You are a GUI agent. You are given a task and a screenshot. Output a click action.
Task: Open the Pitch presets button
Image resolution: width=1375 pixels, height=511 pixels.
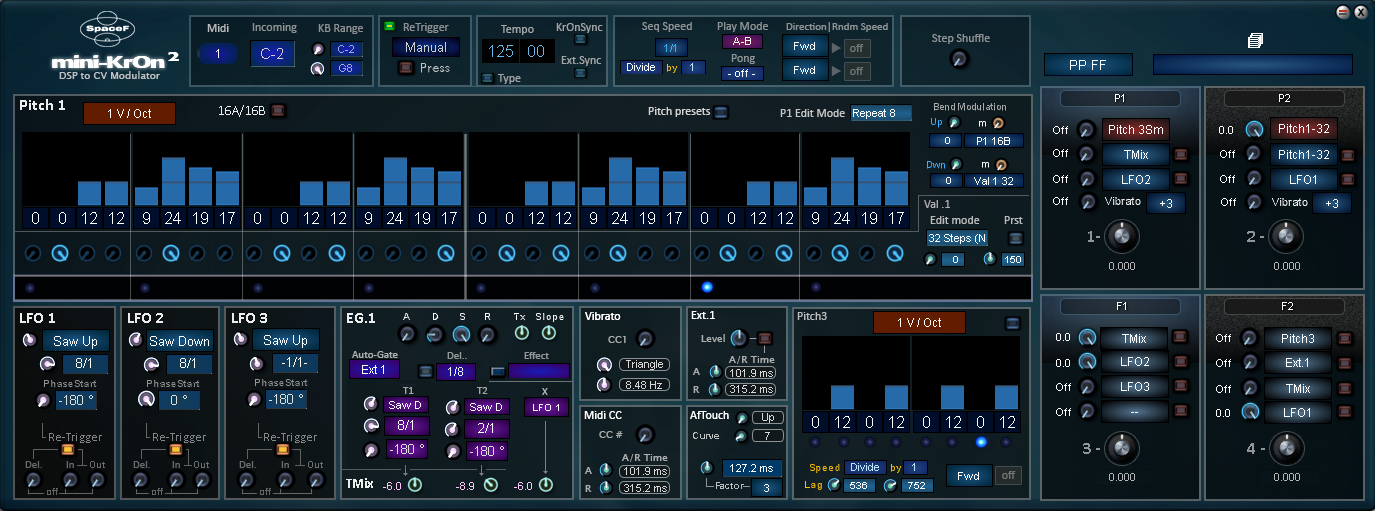click(x=721, y=112)
